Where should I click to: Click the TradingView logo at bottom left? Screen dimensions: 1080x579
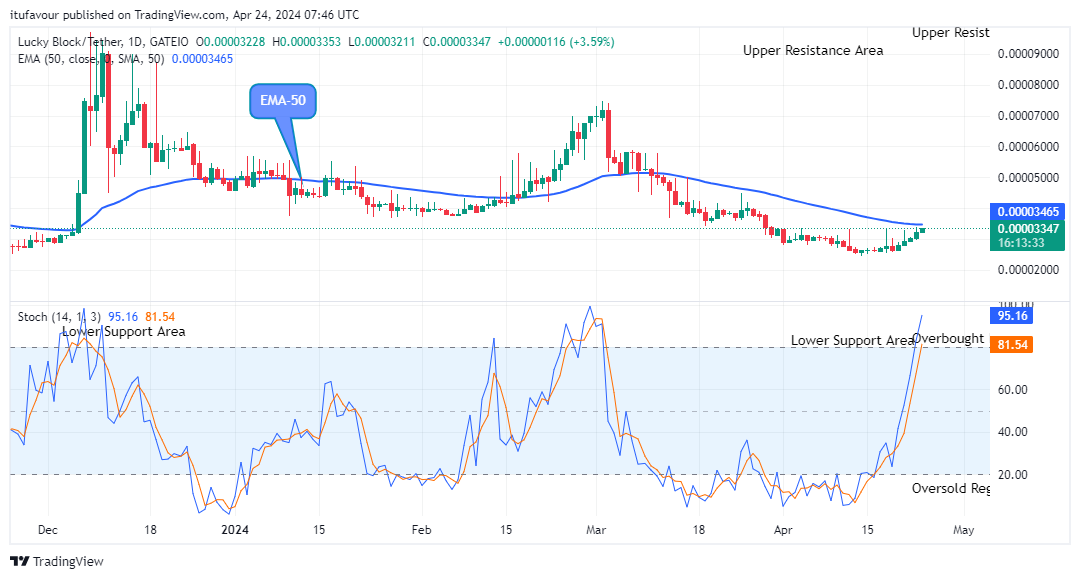(x=57, y=561)
